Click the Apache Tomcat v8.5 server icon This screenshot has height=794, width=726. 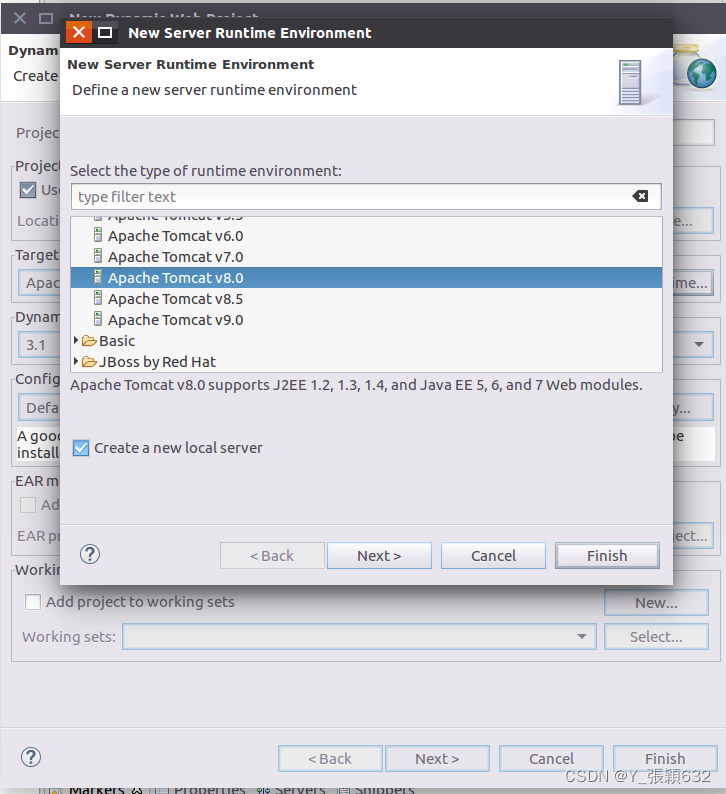click(98, 298)
